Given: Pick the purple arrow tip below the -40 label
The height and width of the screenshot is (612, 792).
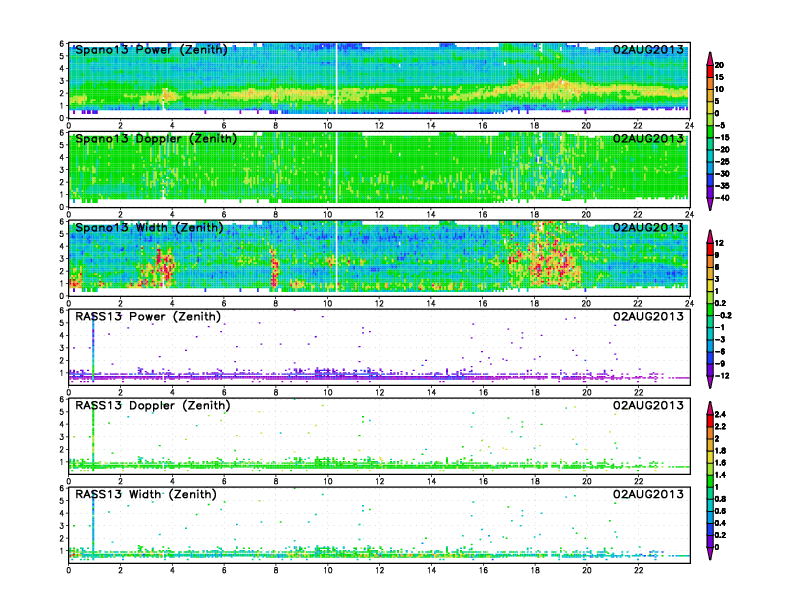Looking at the screenshot, I should [710, 204].
